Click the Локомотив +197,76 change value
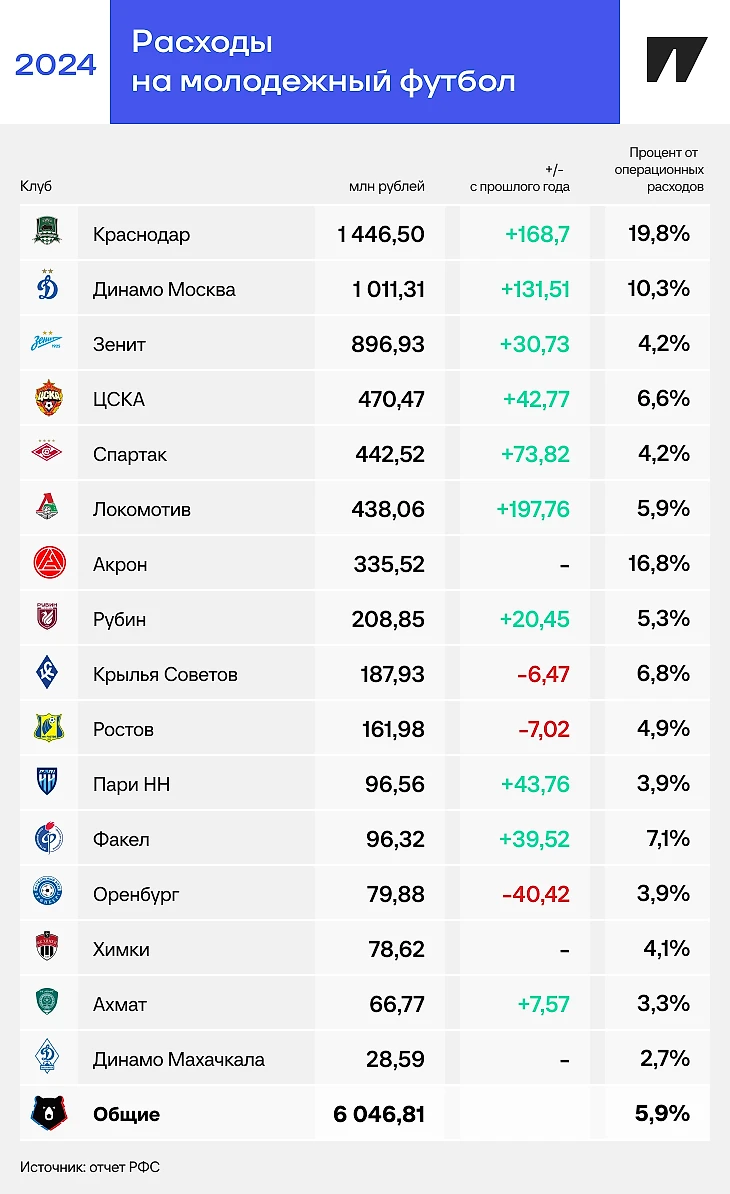The image size is (730, 1194). click(x=533, y=509)
